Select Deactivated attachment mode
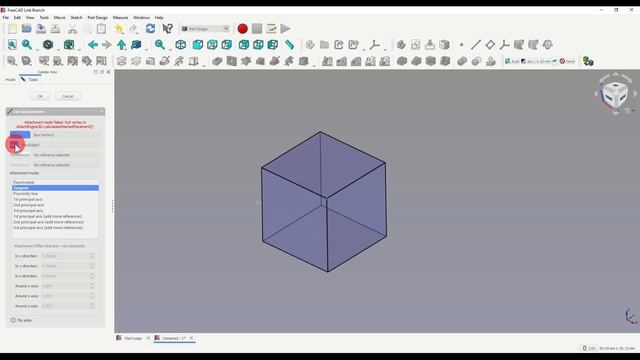This screenshot has width=640, height=360. pos(56,182)
